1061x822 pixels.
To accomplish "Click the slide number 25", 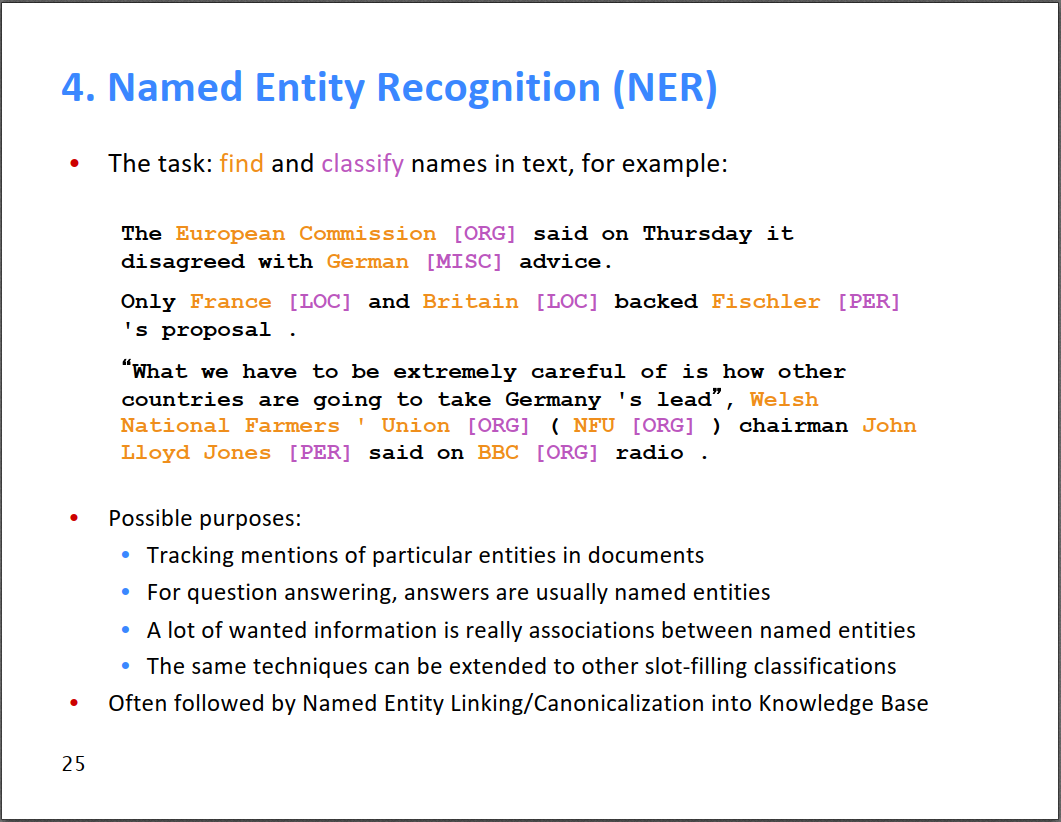I will click(x=73, y=765).
